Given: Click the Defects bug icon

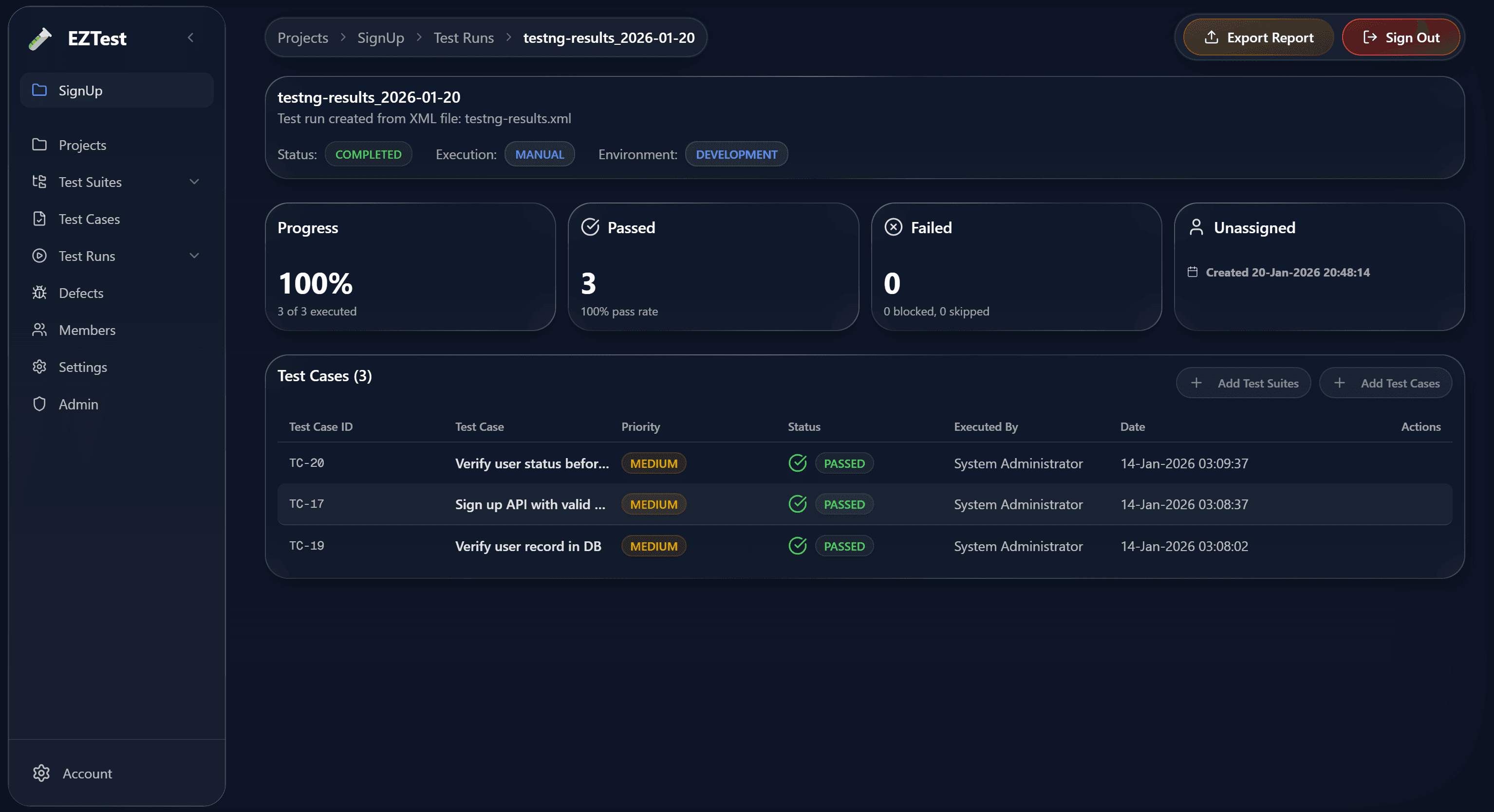Looking at the screenshot, I should click(39, 293).
